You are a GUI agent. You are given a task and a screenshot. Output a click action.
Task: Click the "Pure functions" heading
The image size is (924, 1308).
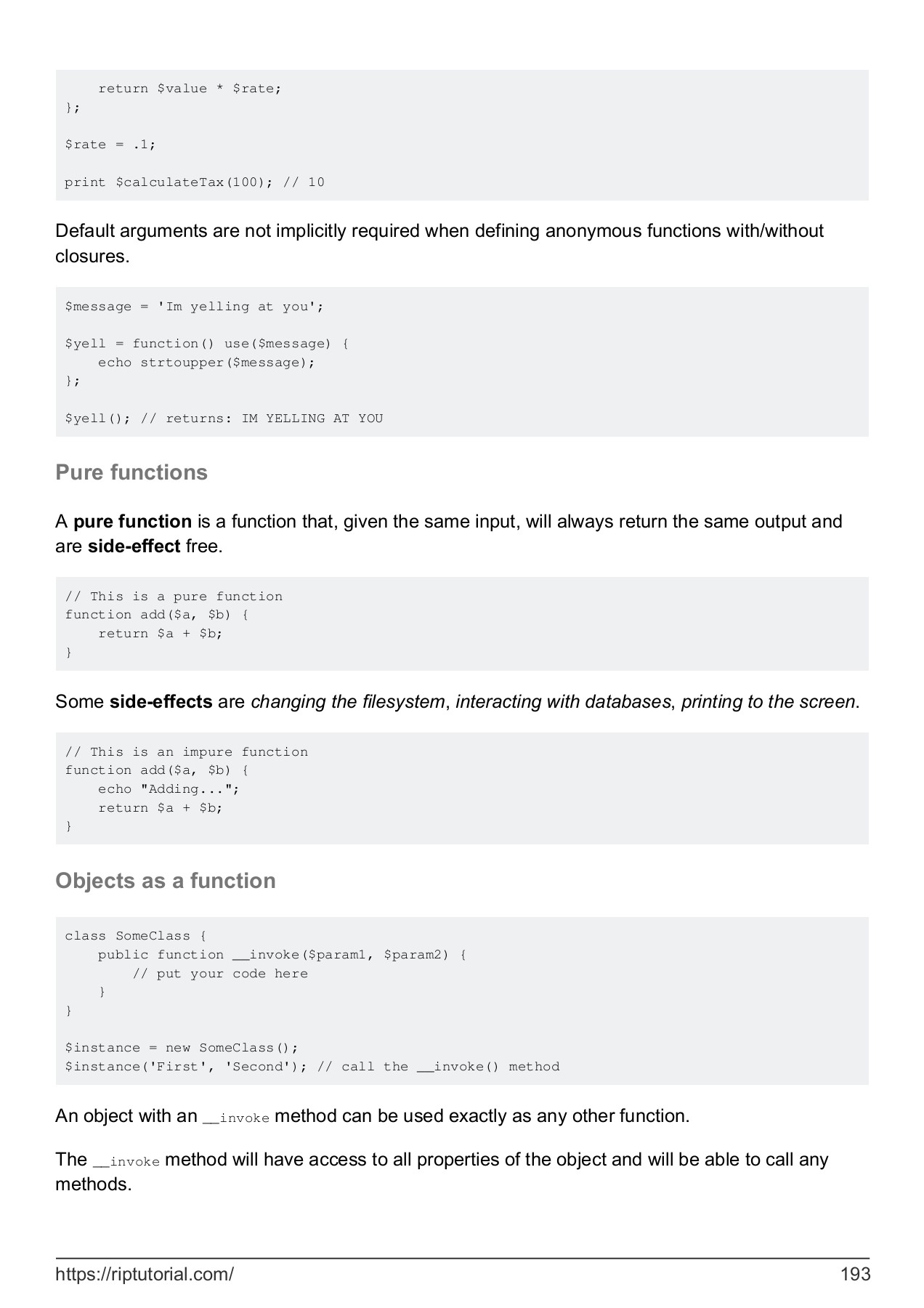(x=131, y=472)
